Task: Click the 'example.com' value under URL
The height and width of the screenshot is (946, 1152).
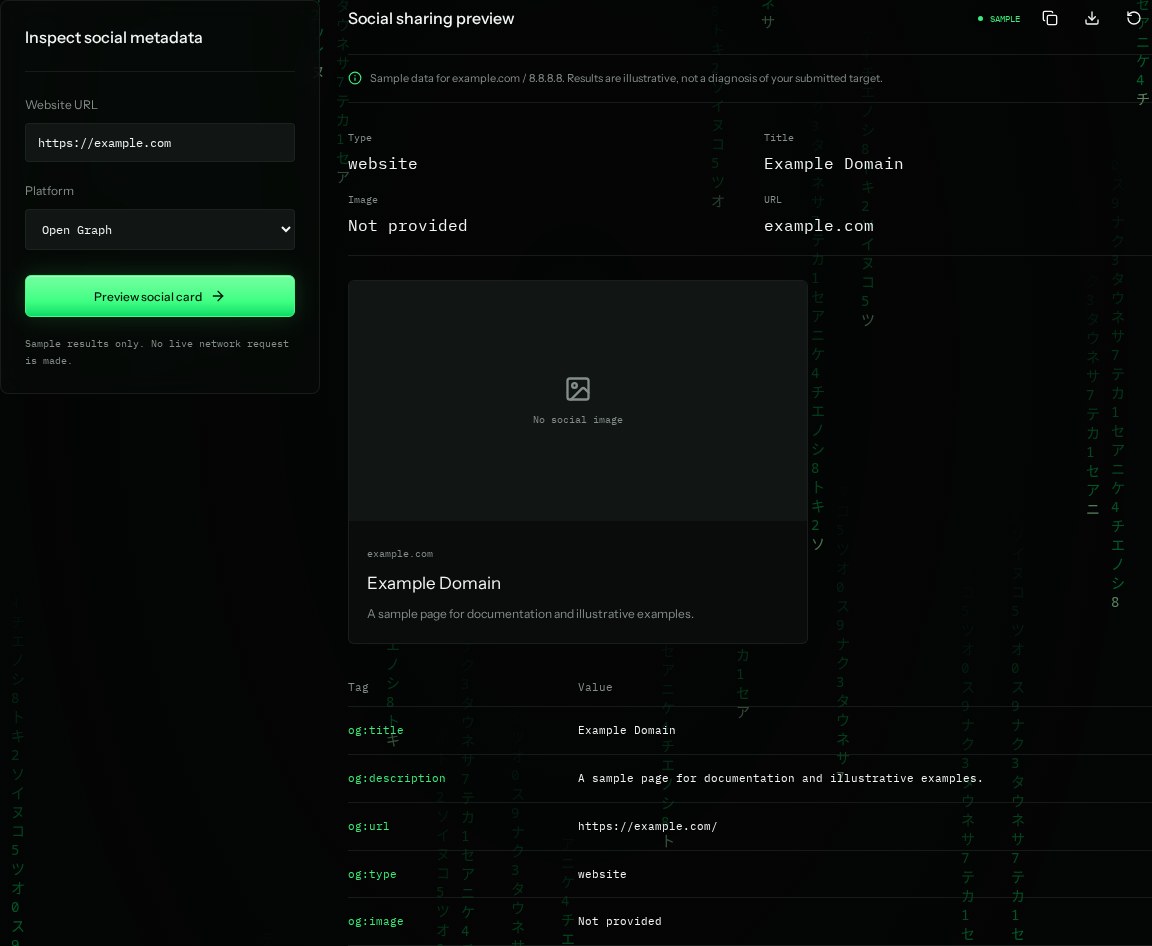Action: [x=818, y=225]
